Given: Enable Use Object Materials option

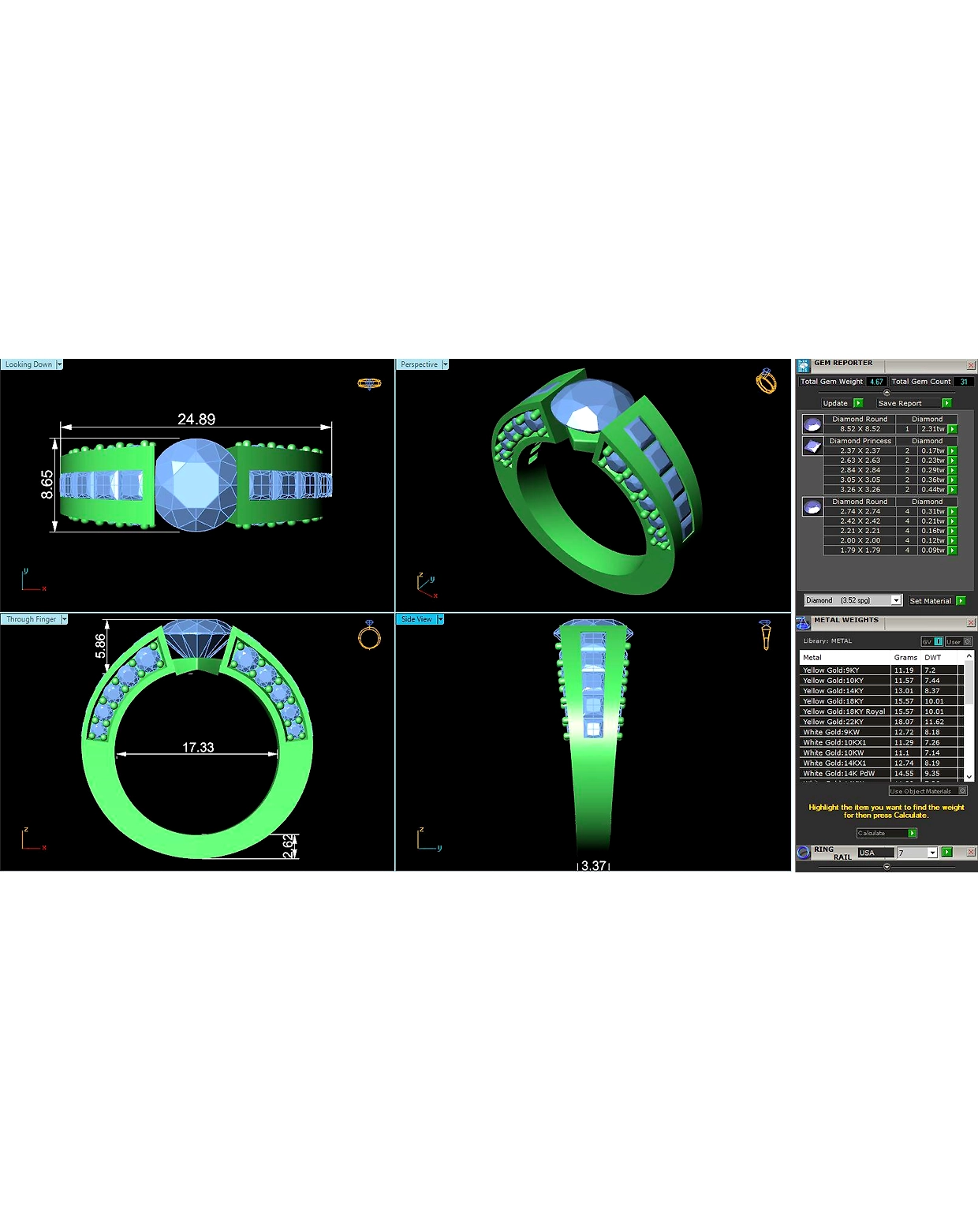Looking at the screenshot, I should [928, 791].
